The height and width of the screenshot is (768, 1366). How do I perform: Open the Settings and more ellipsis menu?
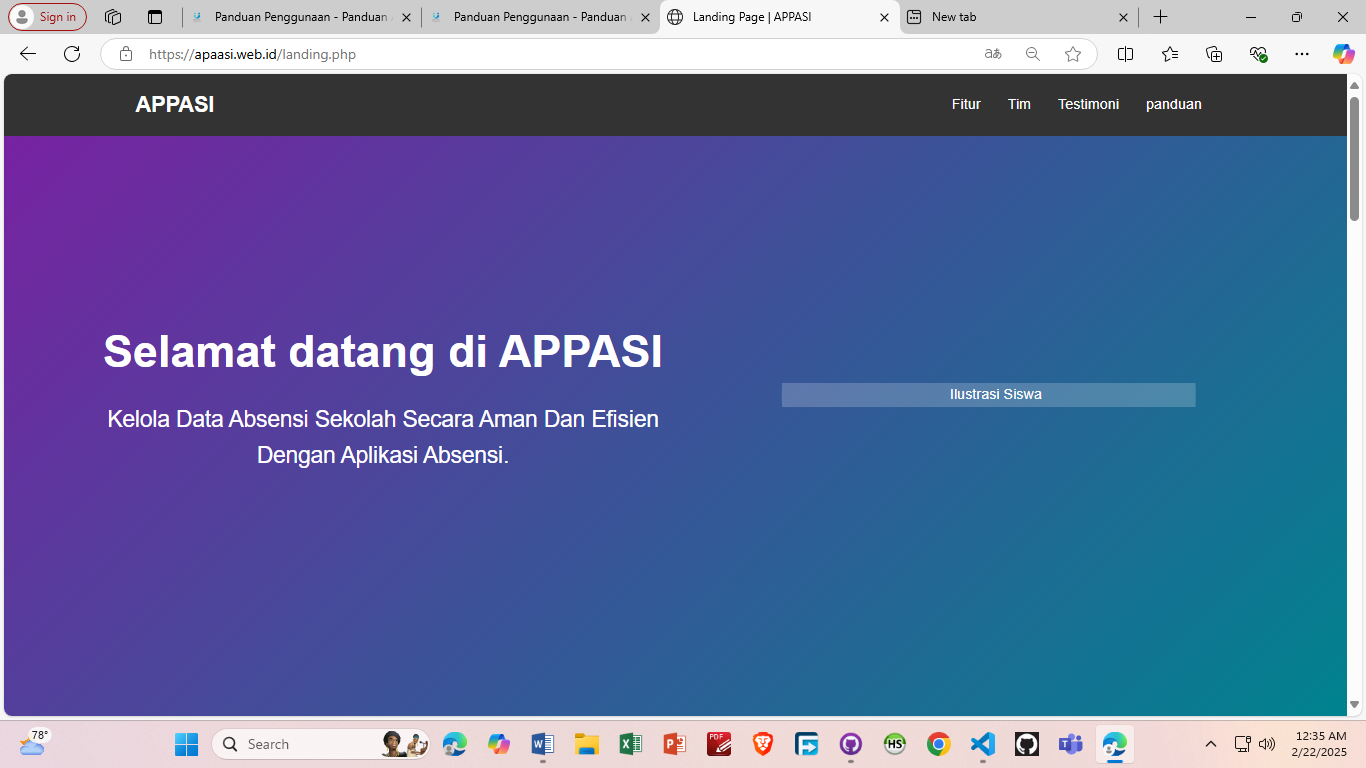pos(1302,54)
